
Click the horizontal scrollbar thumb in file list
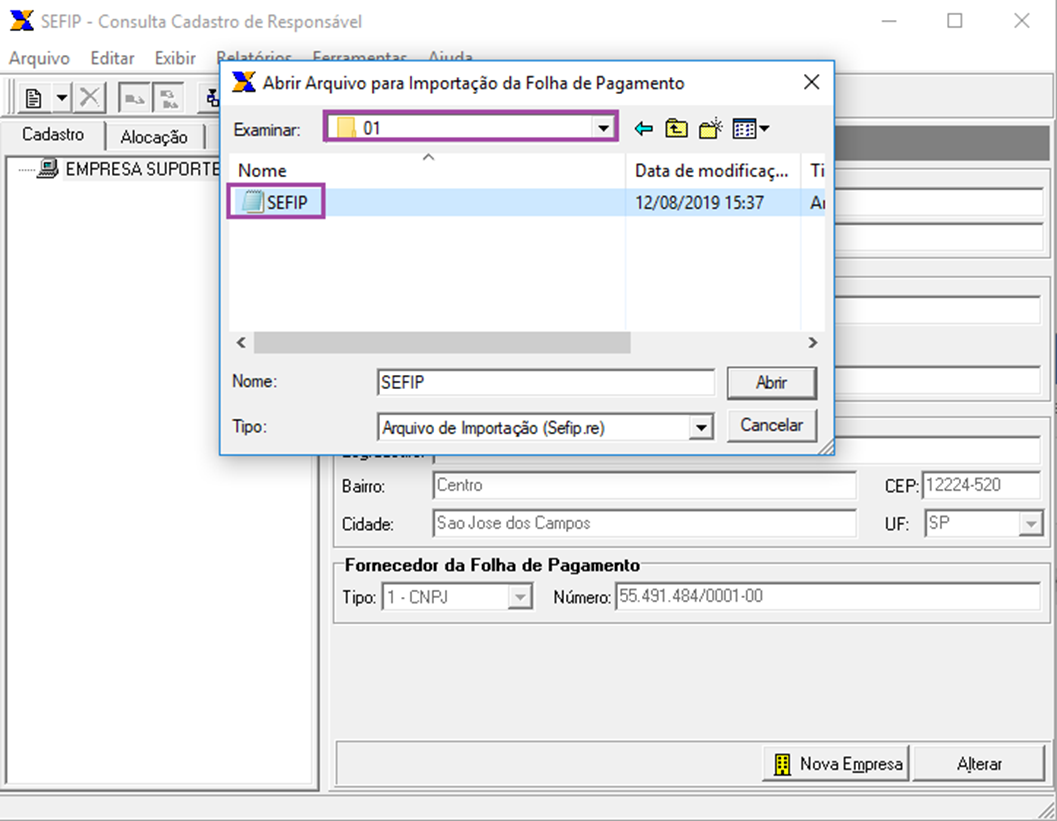442,342
